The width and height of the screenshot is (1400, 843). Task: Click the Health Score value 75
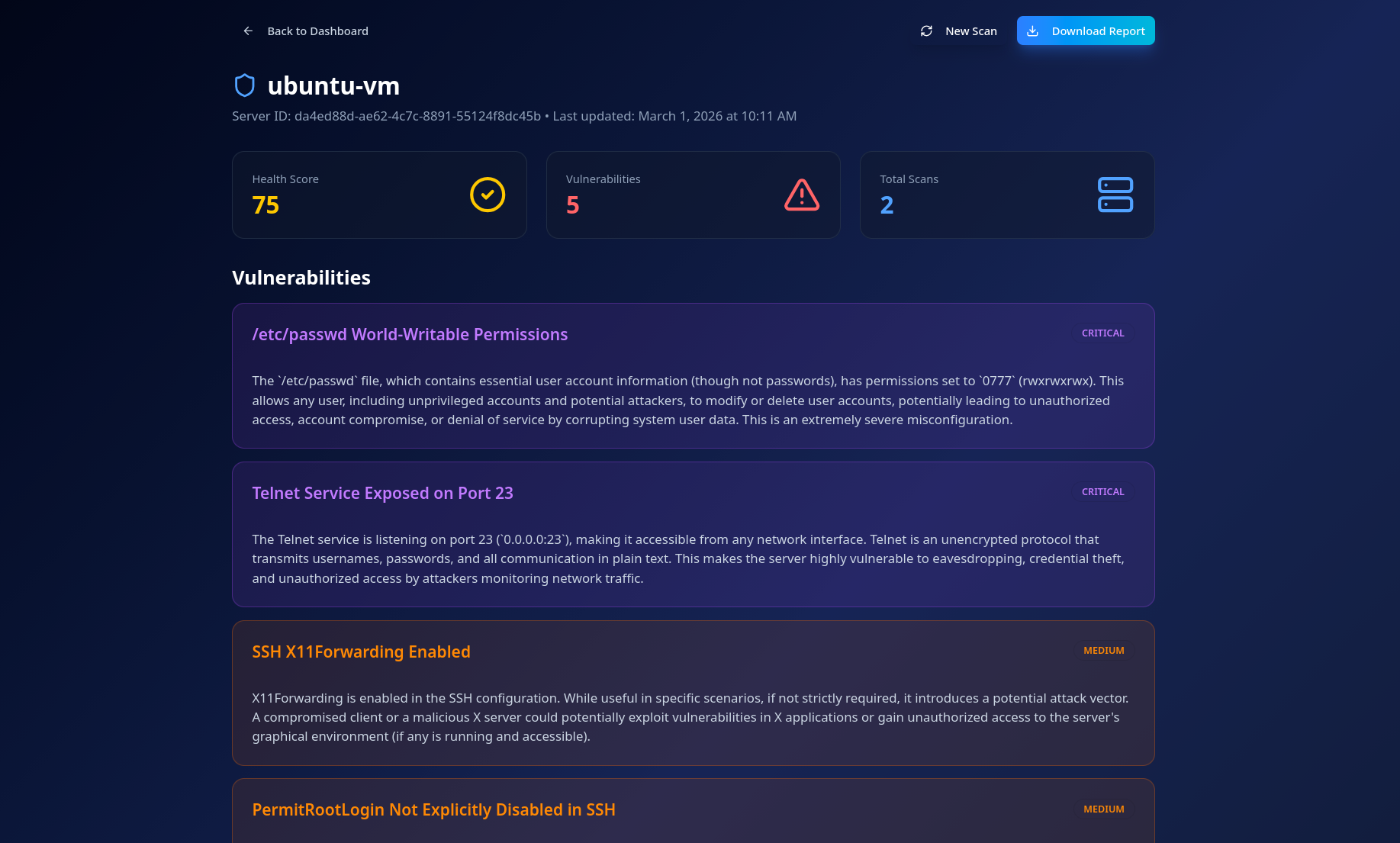(266, 205)
